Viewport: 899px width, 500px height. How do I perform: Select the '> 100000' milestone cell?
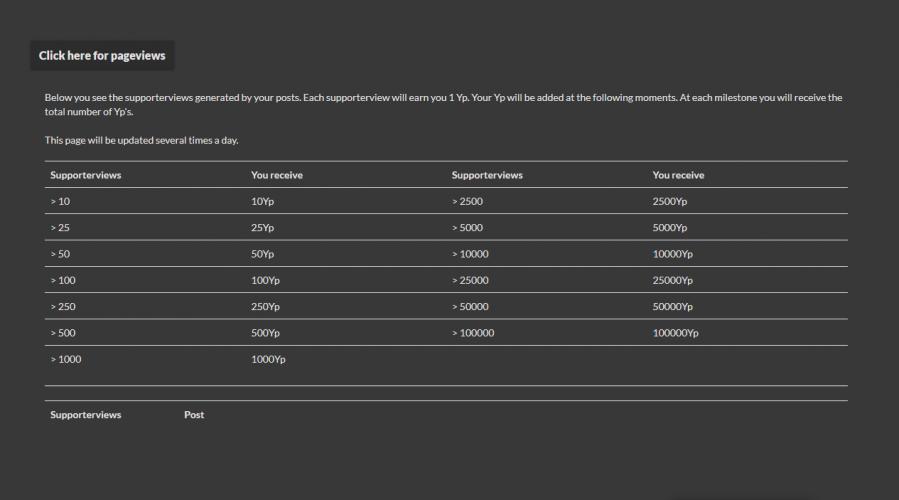click(473, 333)
